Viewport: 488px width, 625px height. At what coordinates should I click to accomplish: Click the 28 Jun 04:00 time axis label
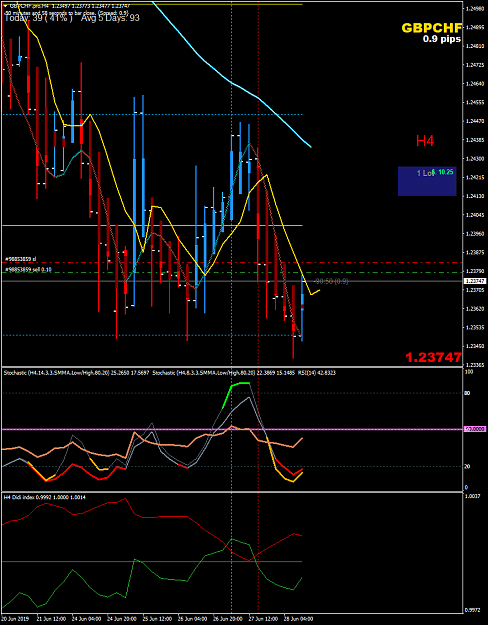coord(300,619)
